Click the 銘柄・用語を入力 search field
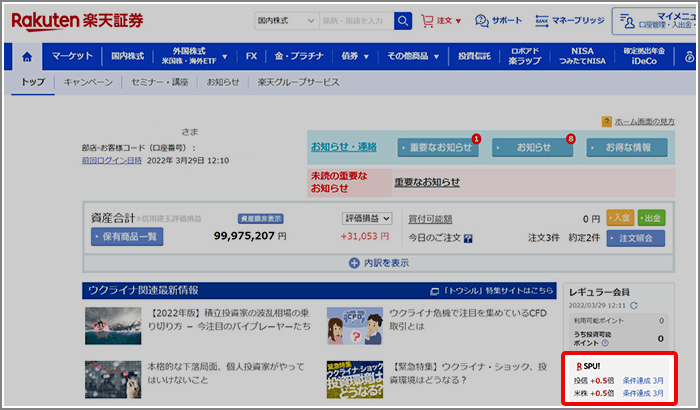The height and width of the screenshot is (410, 700). point(357,21)
